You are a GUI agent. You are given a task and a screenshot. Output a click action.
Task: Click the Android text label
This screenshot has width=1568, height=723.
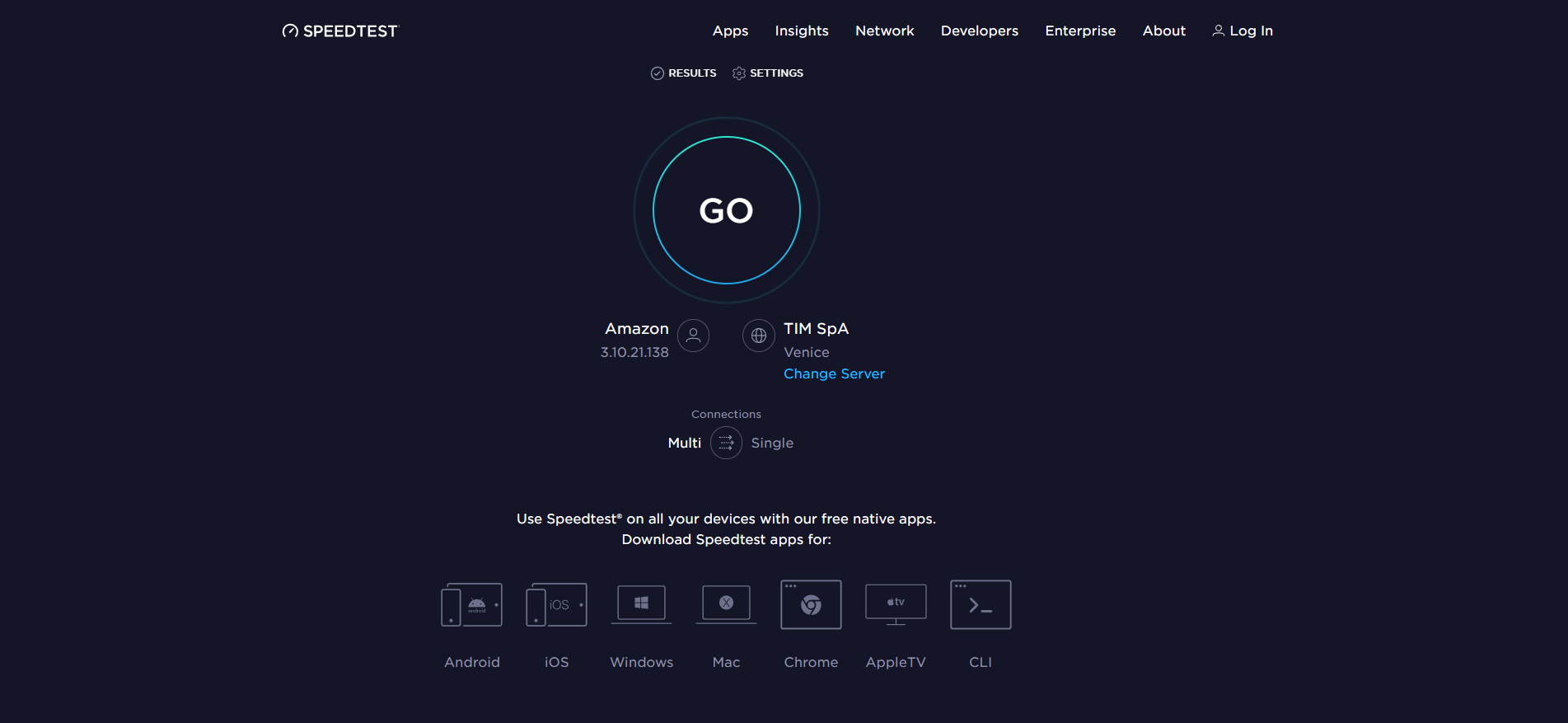point(471,662)
